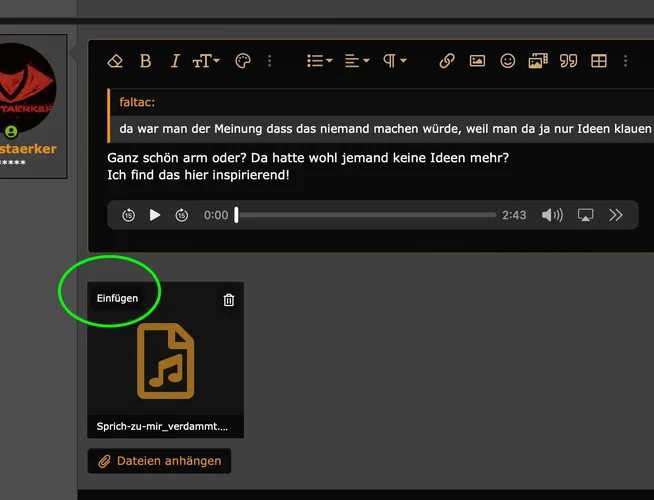Insert a quote block
The image size is (654, 500).
568,61
